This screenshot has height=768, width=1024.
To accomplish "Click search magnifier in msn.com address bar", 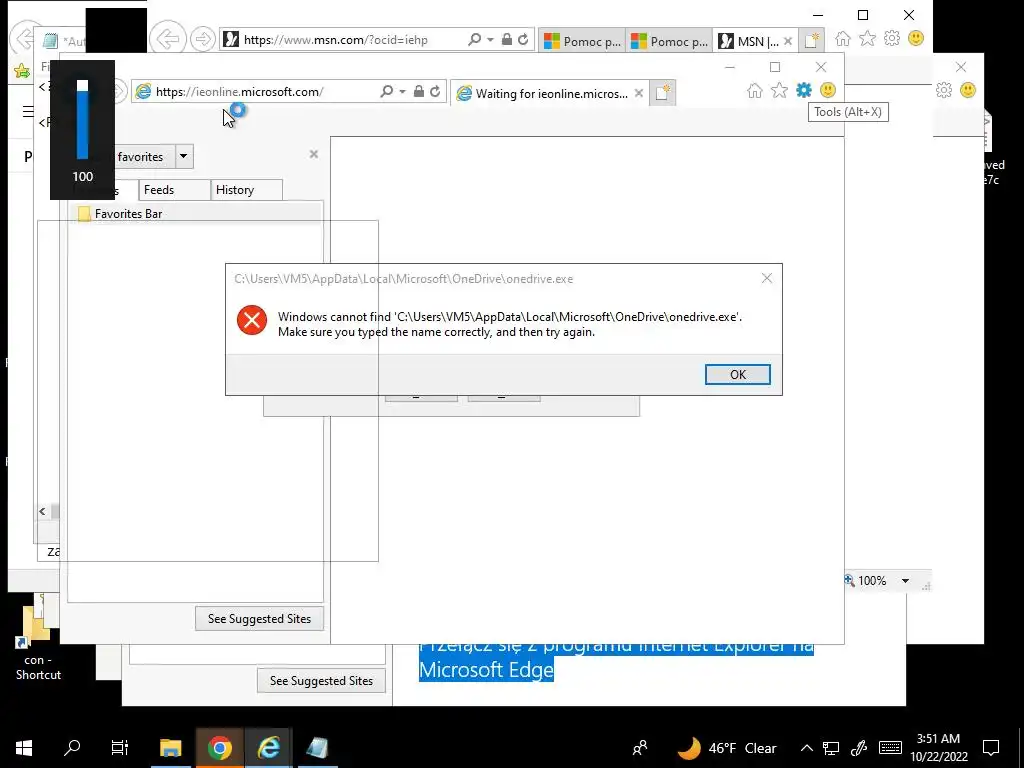I will [x=475, y=40].
